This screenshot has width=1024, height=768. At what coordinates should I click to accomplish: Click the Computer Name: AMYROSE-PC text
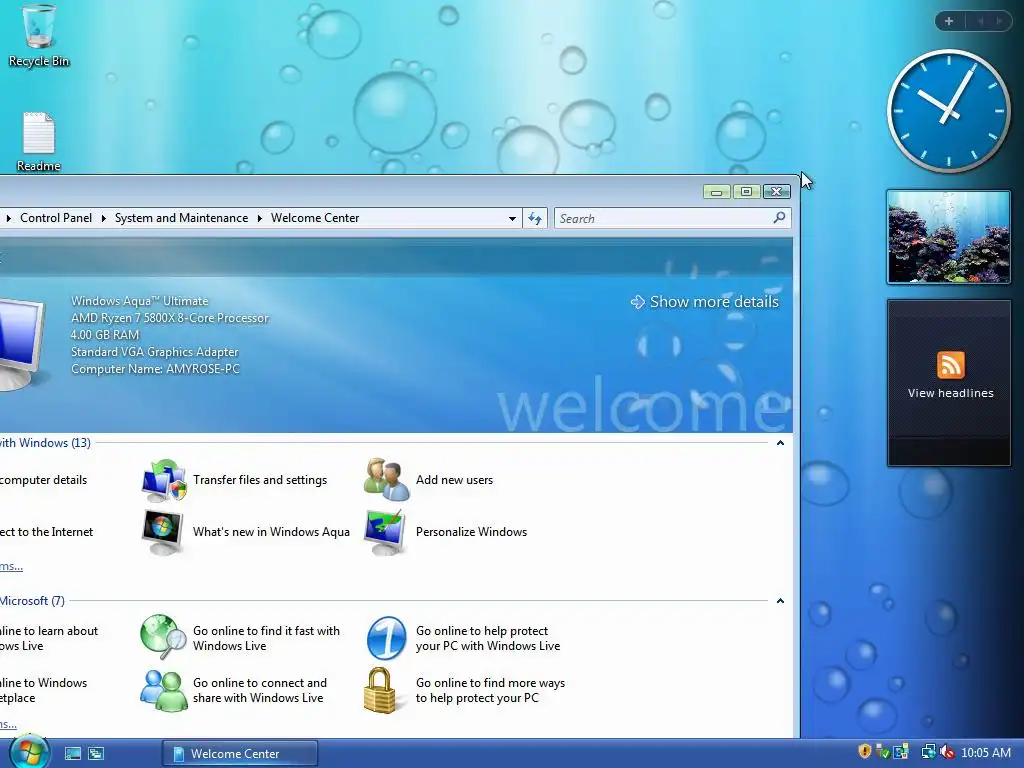click(x=155, y=369)
